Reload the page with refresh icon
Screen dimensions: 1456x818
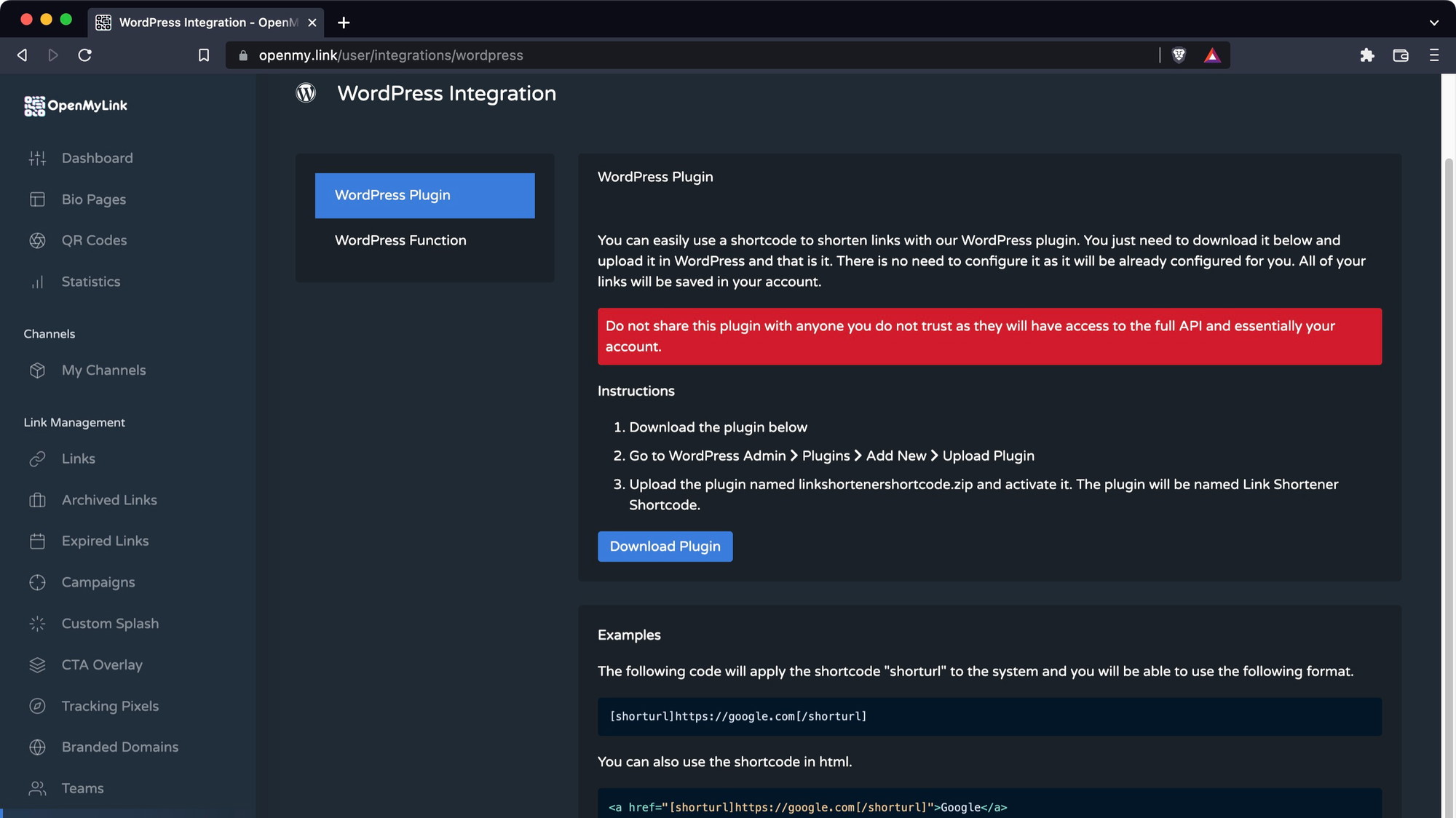[x=85, y=55]
